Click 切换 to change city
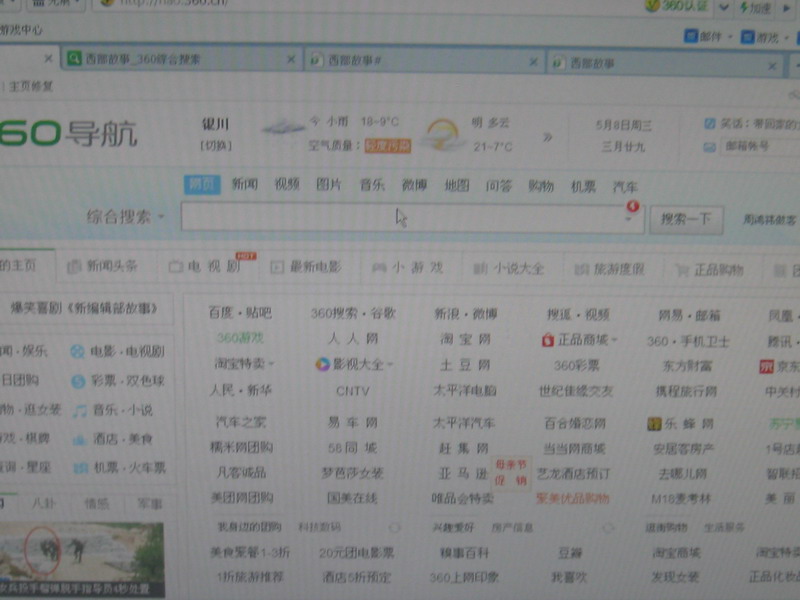 point(216,146)
